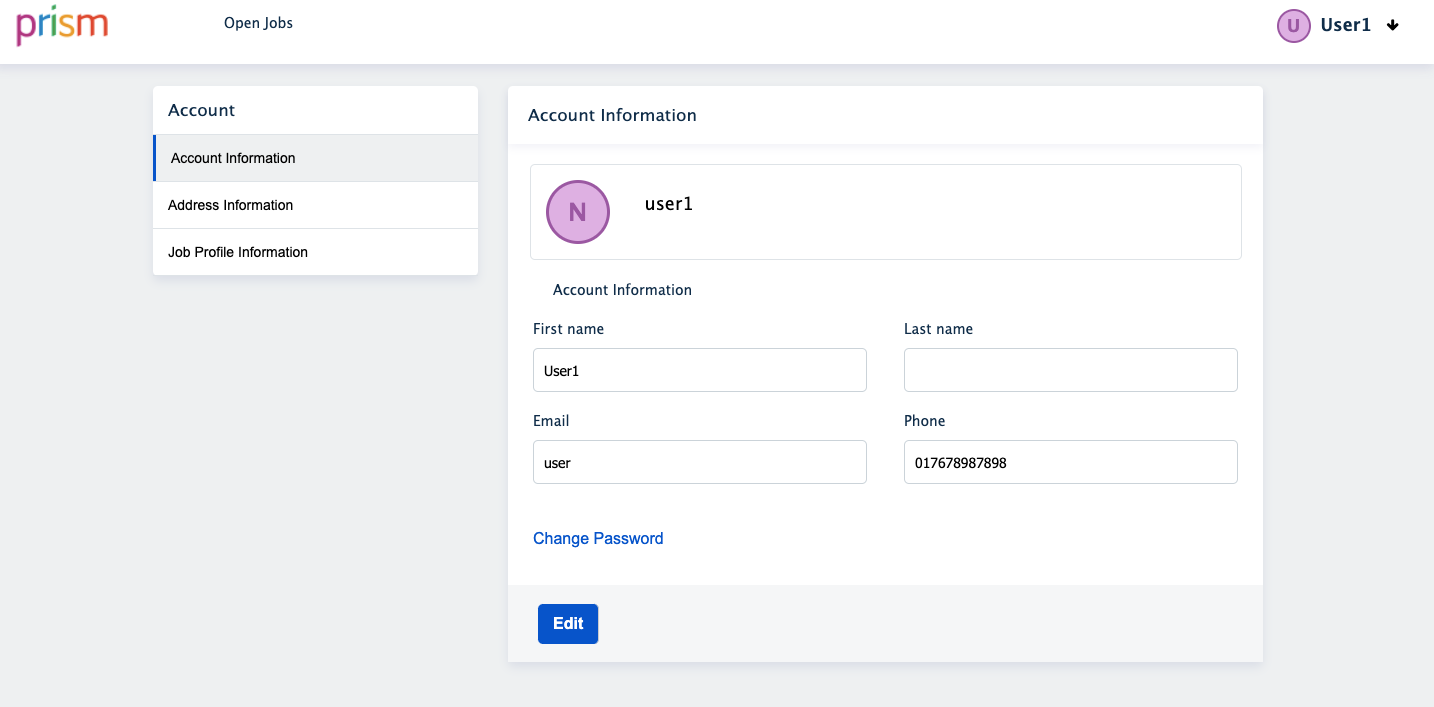The height and width of the screenshot is (707, 1434).
Task: Open the Change Password link
Action: pos(598,538)
